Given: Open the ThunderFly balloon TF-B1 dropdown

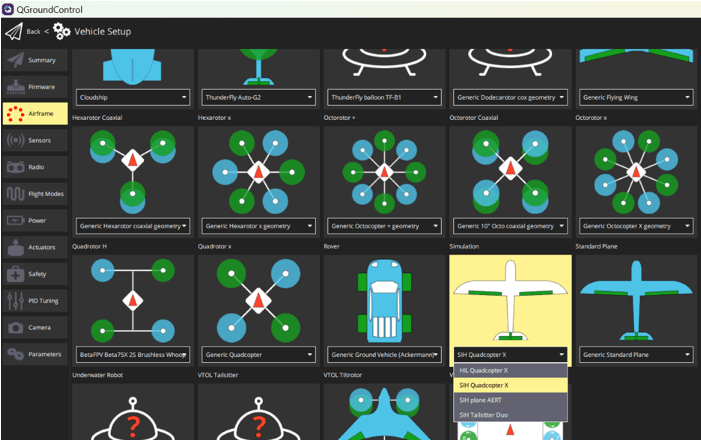Looking at the screenshot, I should (384, 97).
